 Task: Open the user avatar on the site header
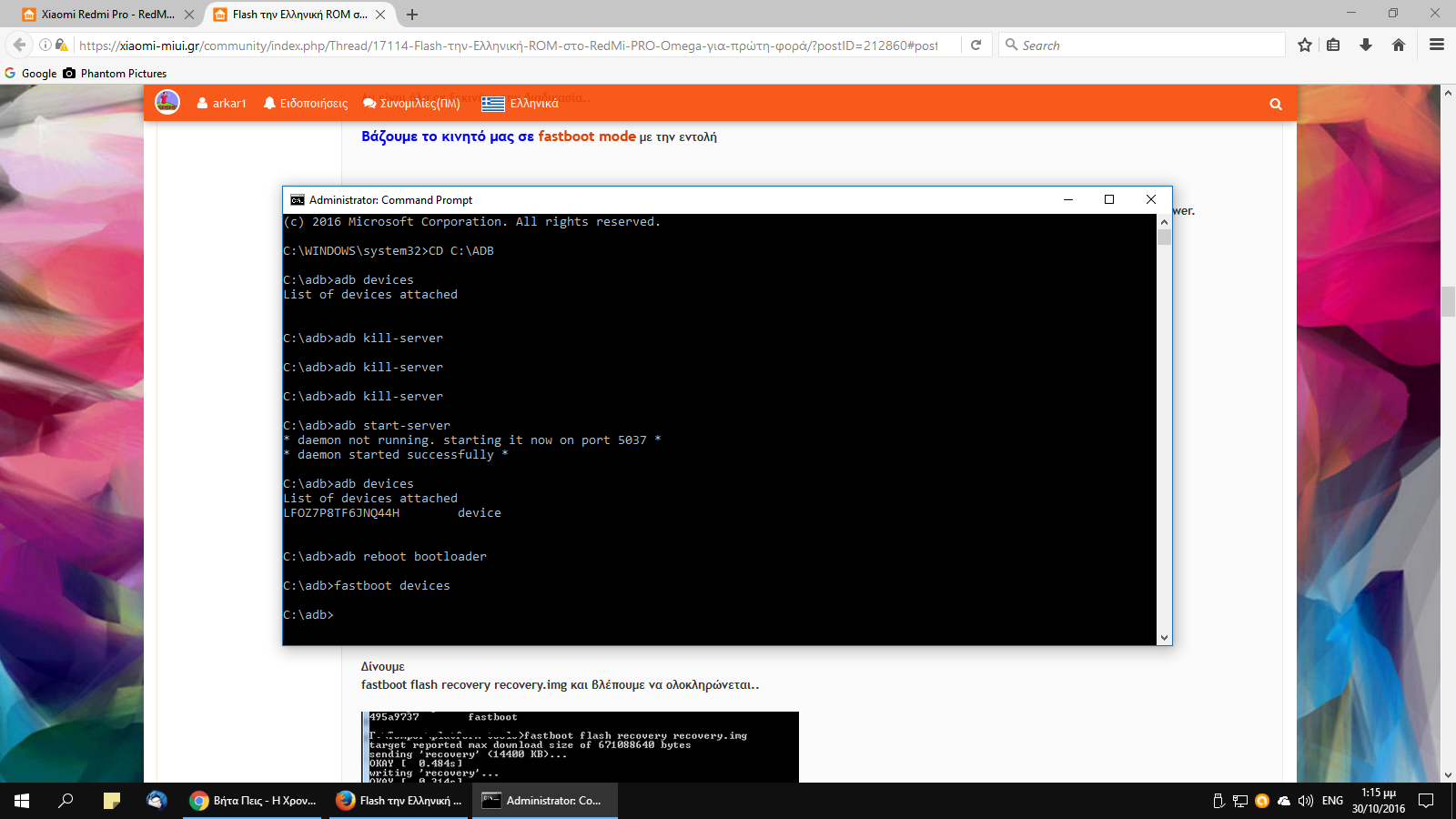167,102
